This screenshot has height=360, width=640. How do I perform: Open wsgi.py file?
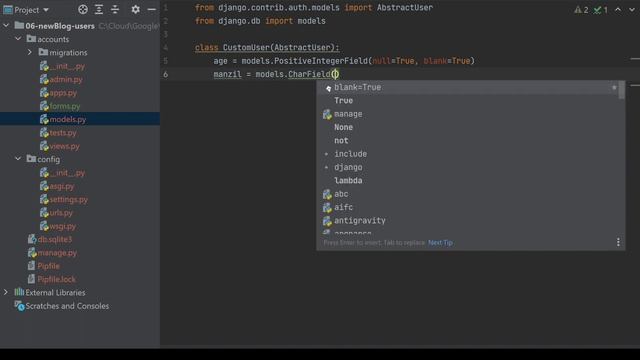pos(63,226)
